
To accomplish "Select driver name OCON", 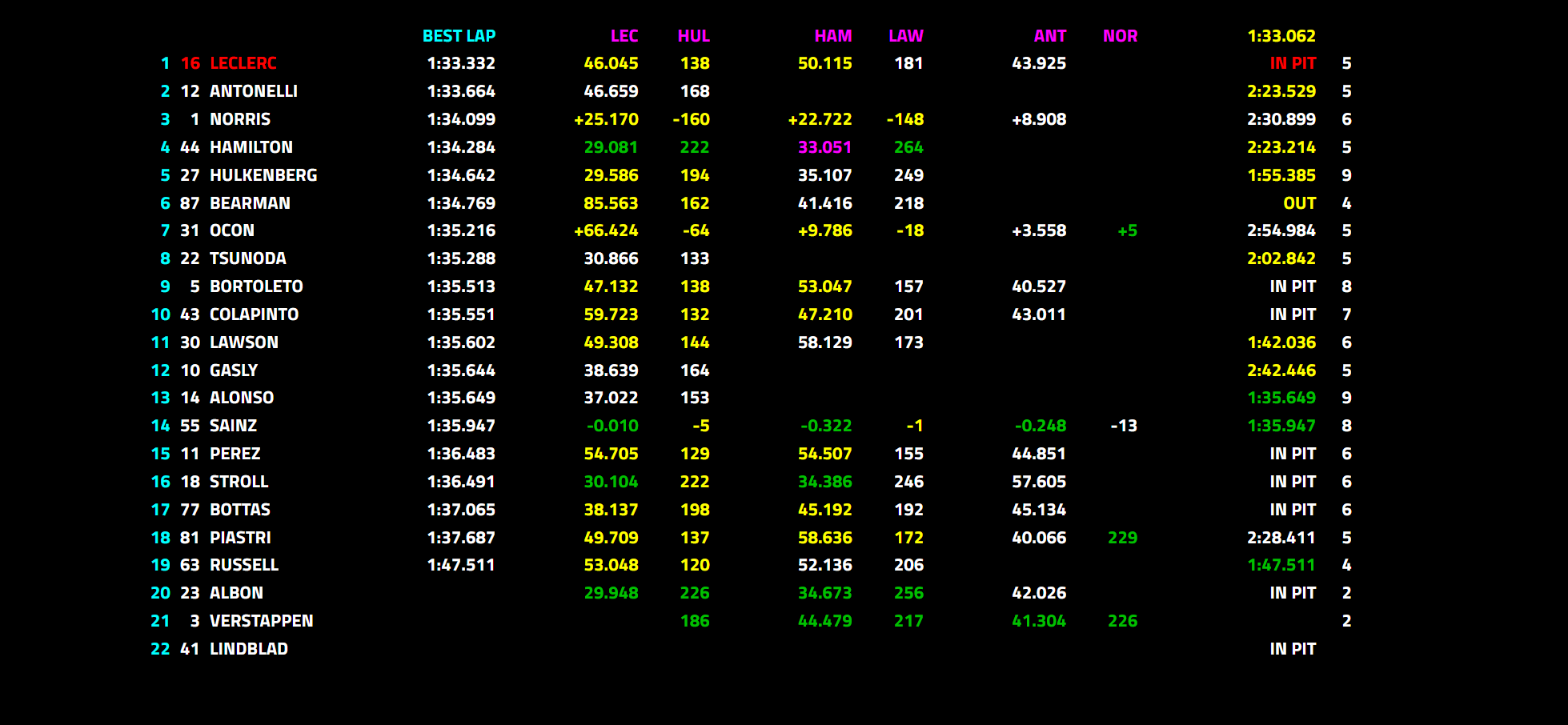I will (232, 230).
